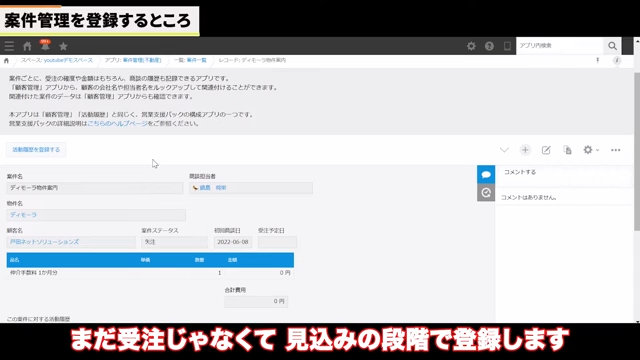Duplicate the record with copy icon
640x360 pixels.
click(x=567, y=150)
